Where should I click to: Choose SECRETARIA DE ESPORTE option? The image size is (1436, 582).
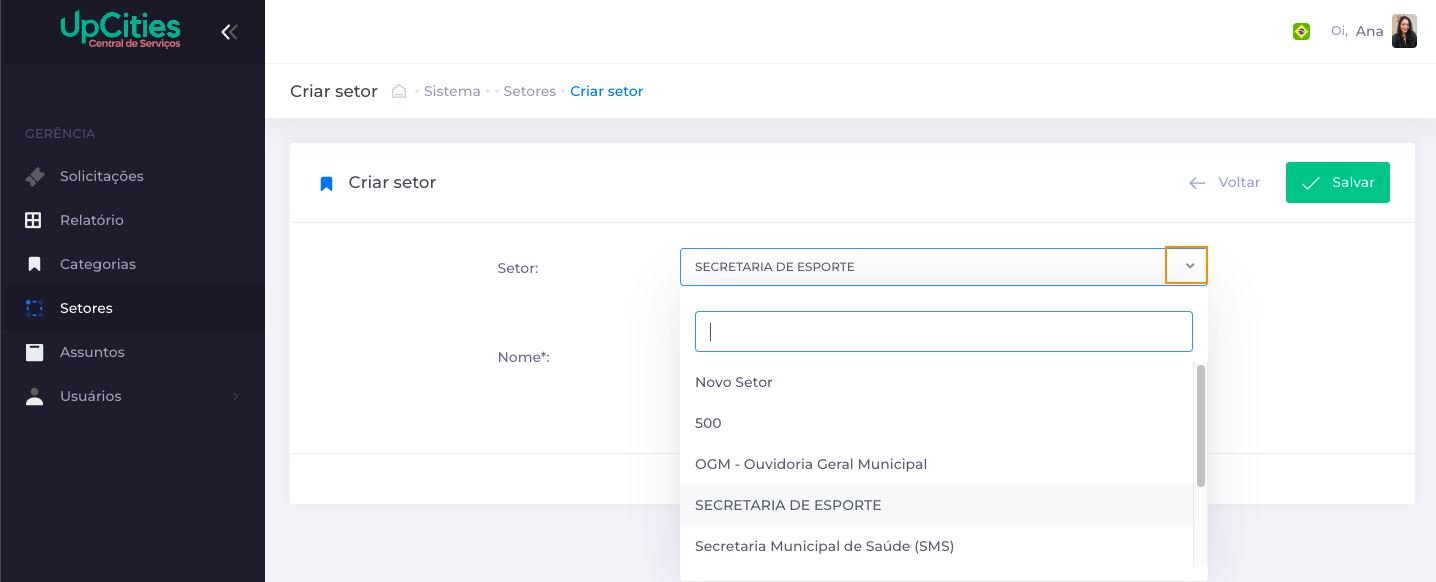(936, 505)
